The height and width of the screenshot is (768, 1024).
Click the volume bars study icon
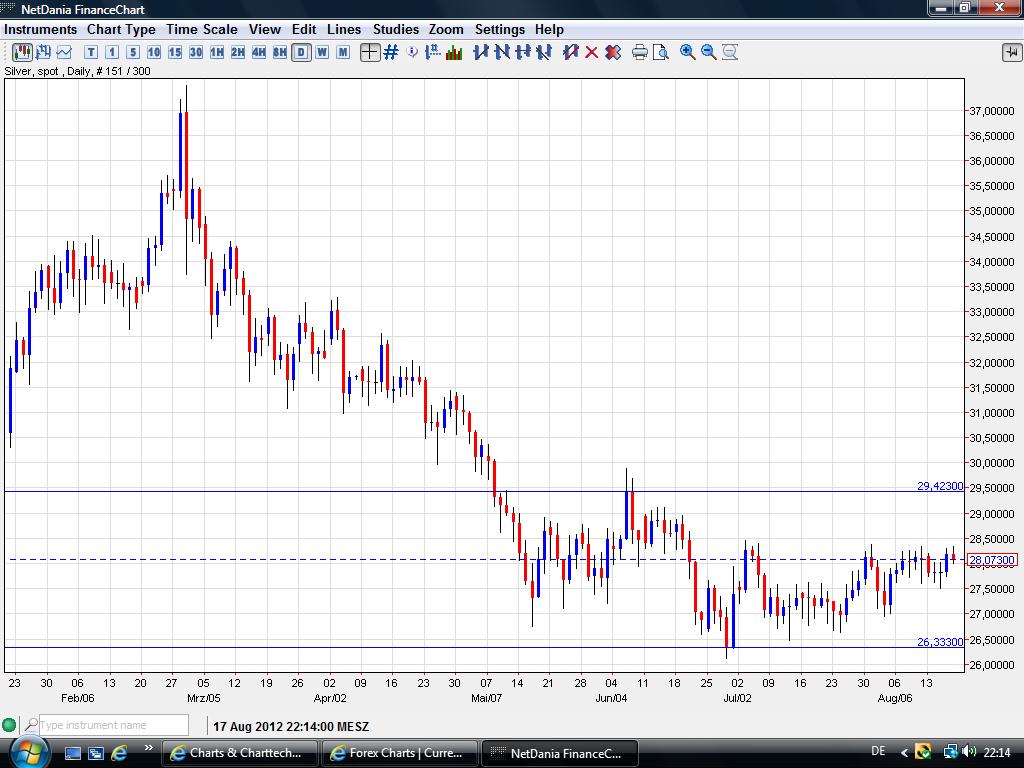pos(454,52)
